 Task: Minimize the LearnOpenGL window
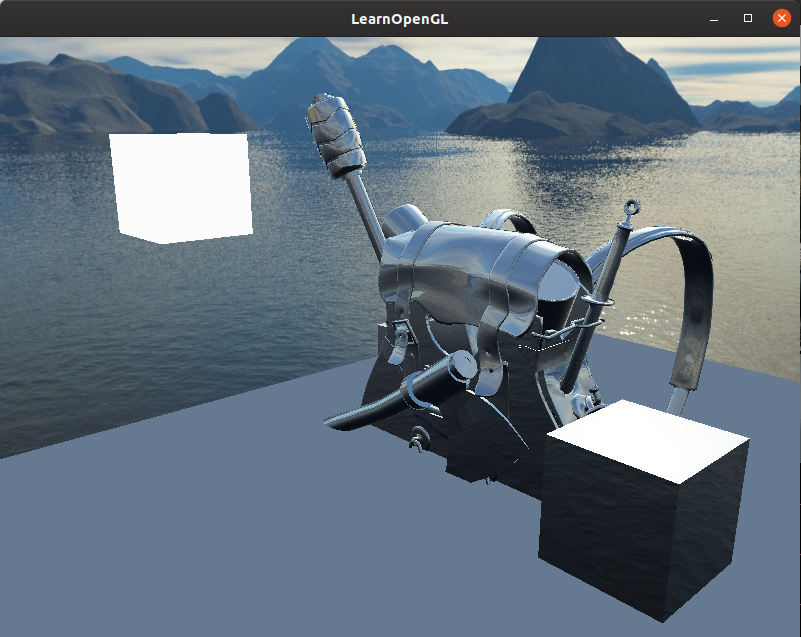tap(713, 19)
